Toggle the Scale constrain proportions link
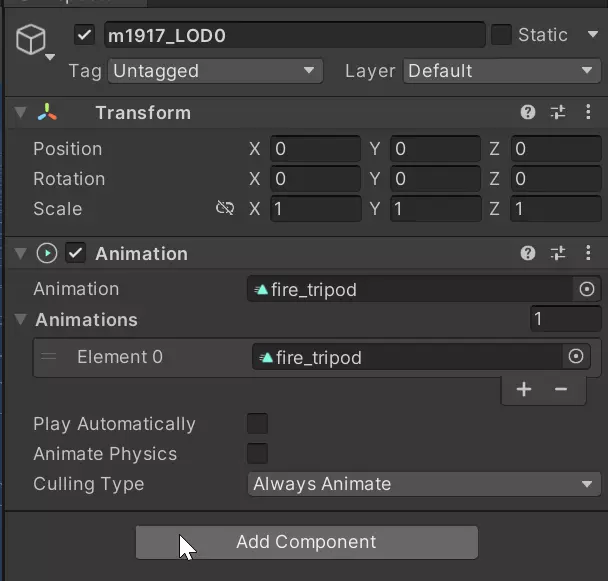Image resolution: width=608 pixels, height=581 pixels. click(225, 209)
